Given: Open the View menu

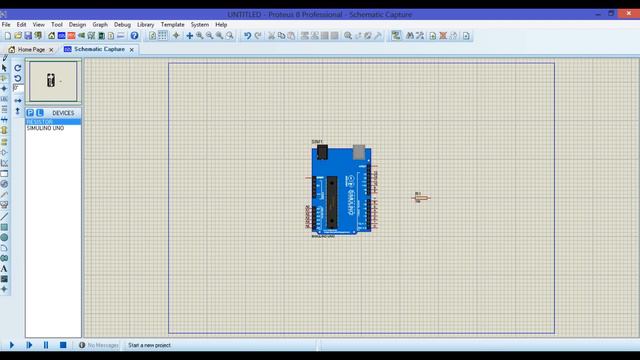Looking at the screenshot, I should (39, 25).
